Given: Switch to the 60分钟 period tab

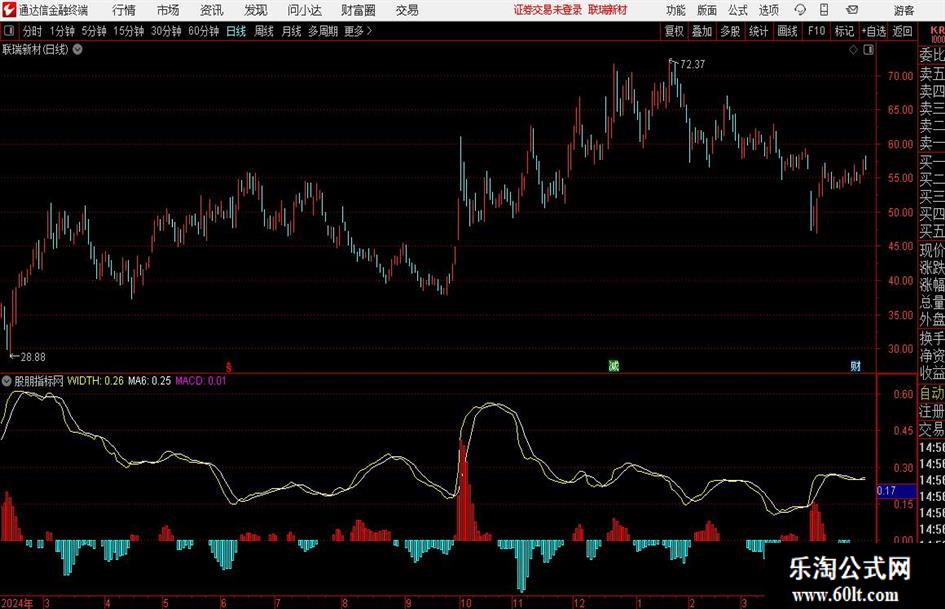Looking at the screenshot, I should click(x=203, y=31).
